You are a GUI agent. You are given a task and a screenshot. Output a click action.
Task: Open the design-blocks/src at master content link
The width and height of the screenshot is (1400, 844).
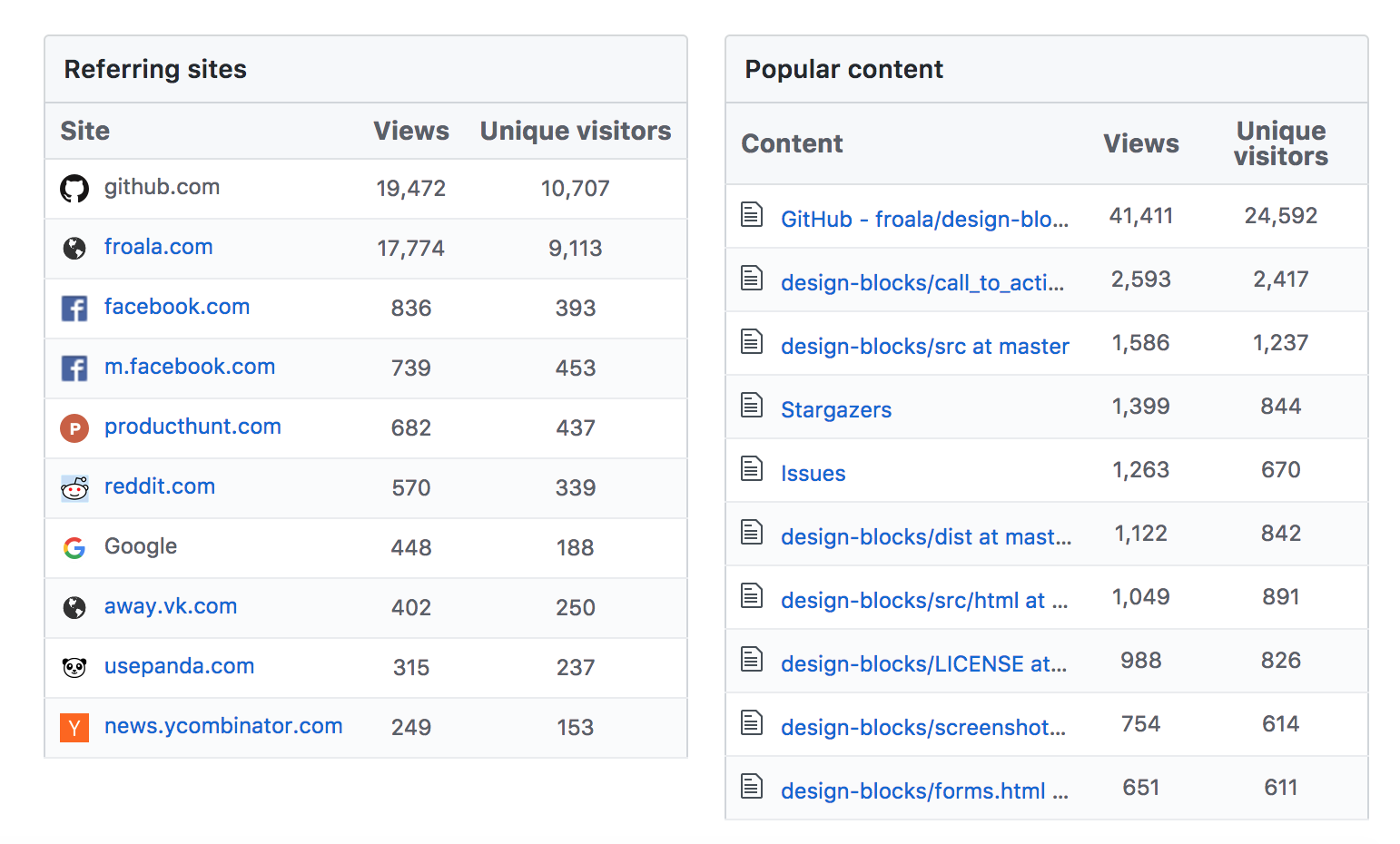point(924,346)
